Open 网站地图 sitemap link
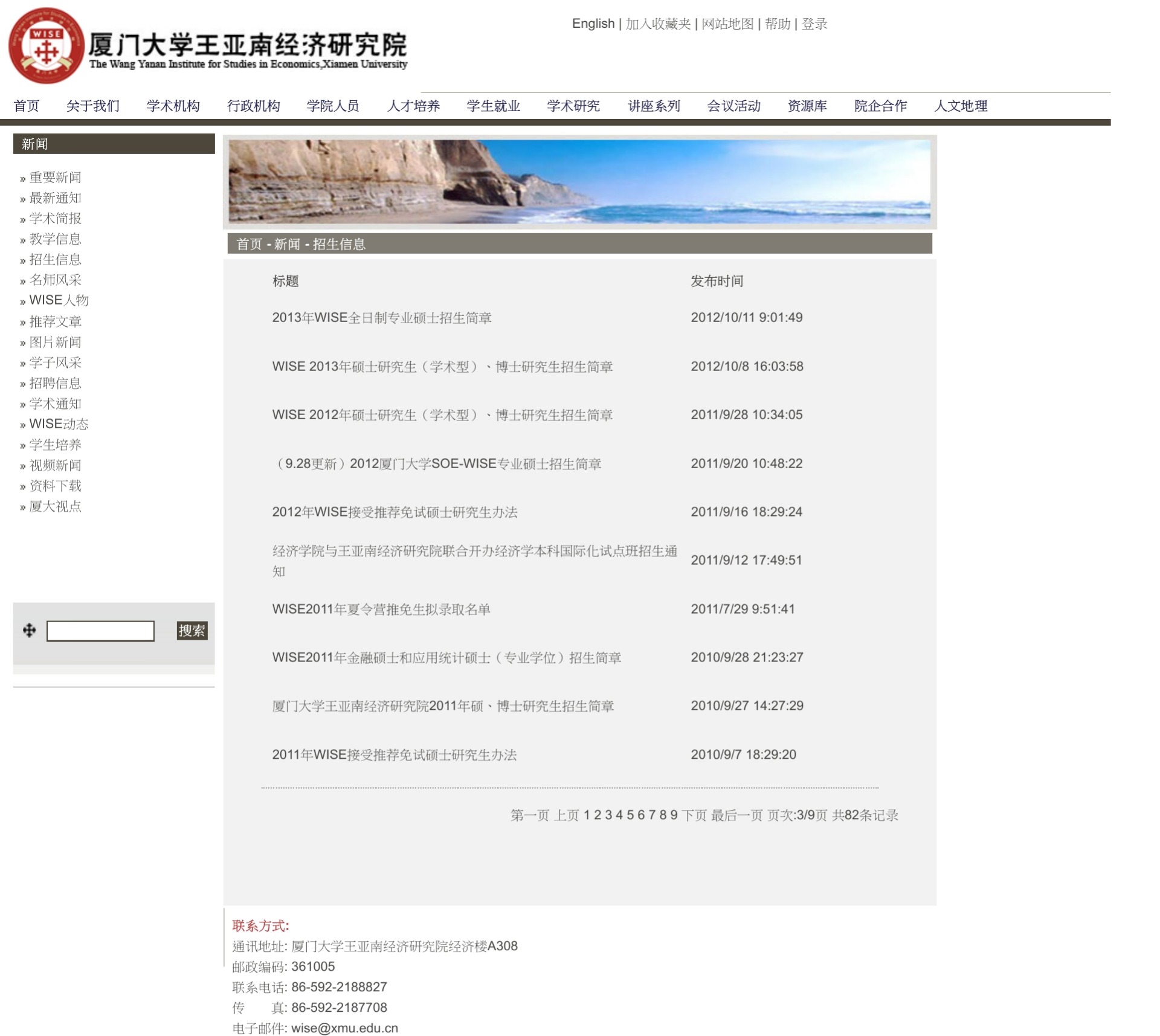The height and width of the screenshot is (1036, 1160). 727,24
